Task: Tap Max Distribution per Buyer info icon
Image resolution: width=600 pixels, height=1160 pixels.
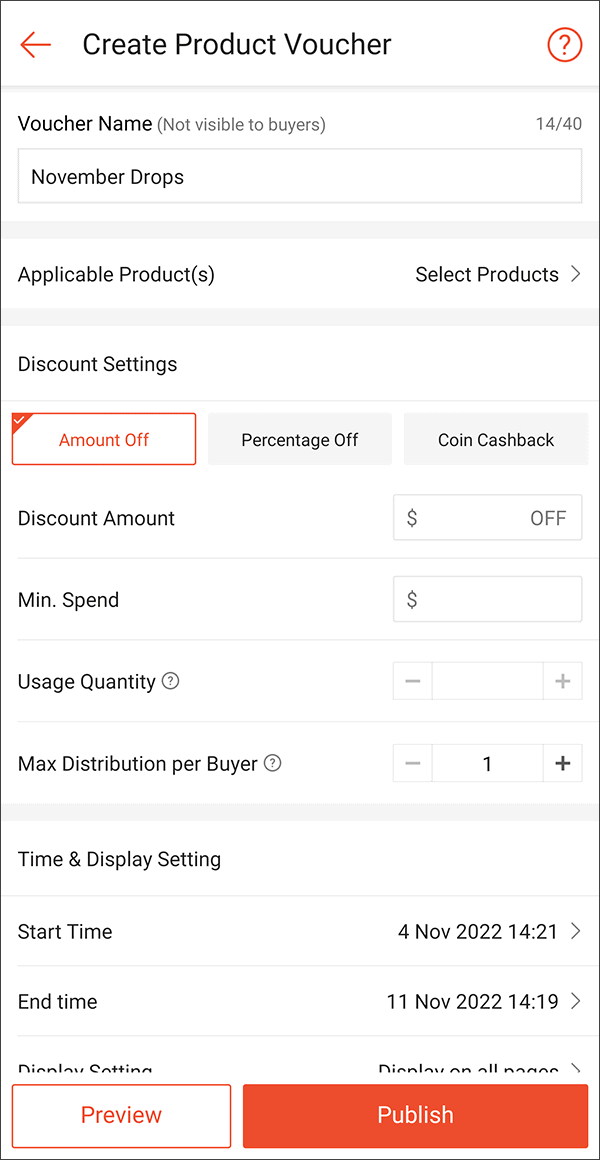Action: [272, 764]
